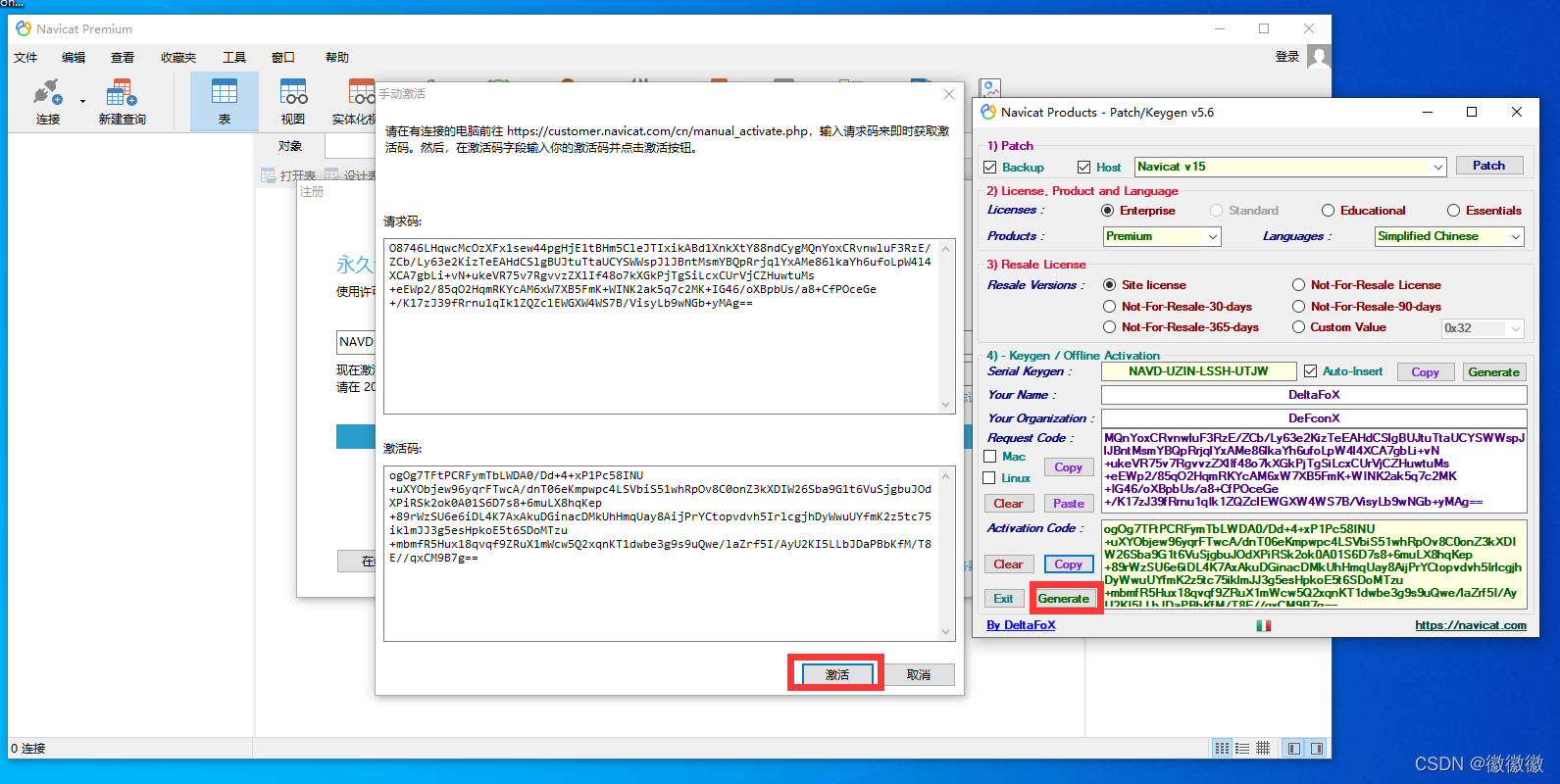Click the Patch button

click(1488, 166)
